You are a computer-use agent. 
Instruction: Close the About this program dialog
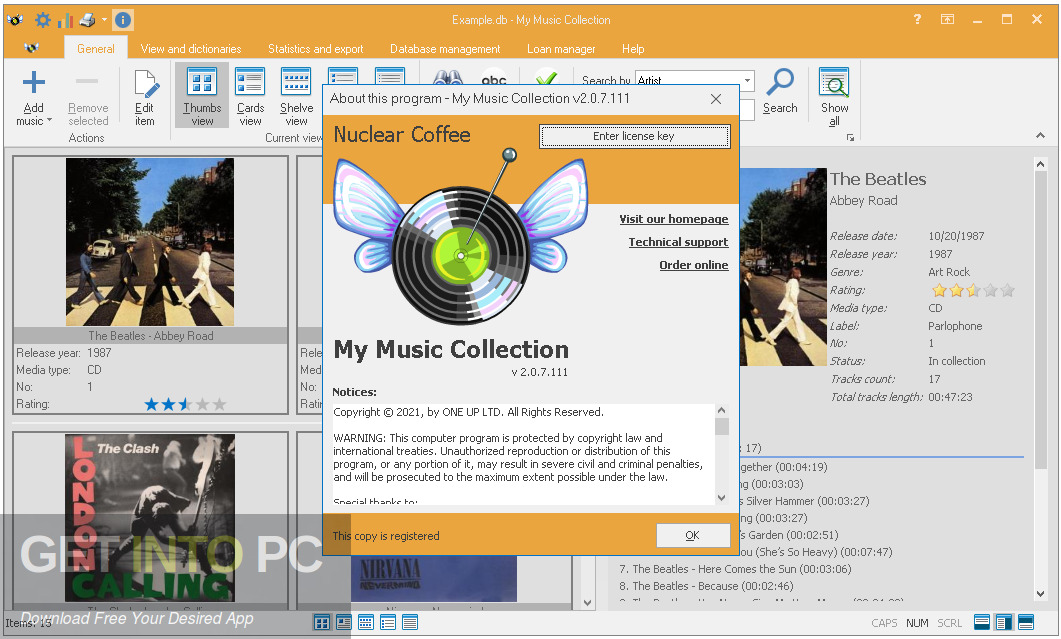(x=716, y=99)
